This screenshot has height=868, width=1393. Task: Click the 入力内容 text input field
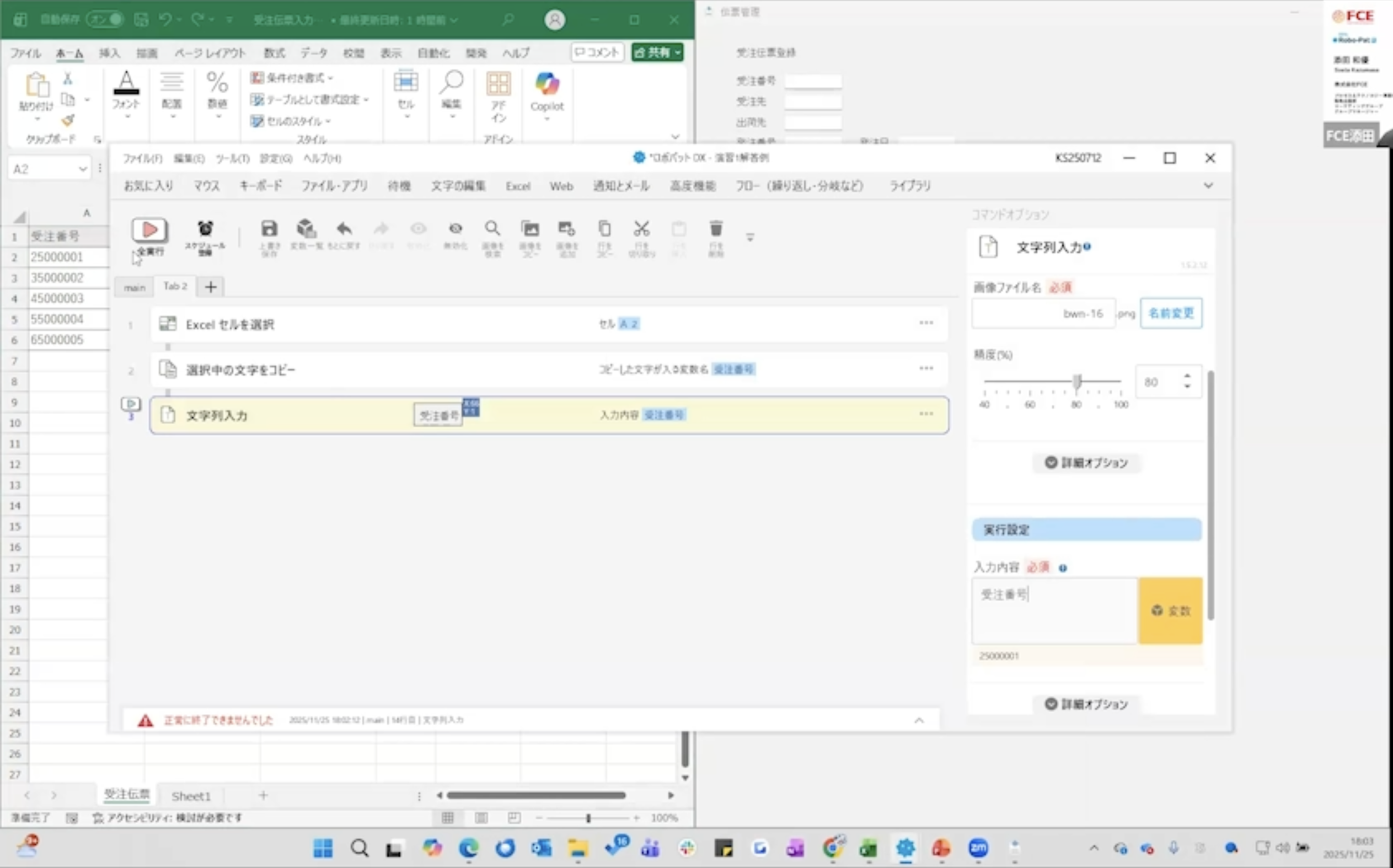[1054, 611]
